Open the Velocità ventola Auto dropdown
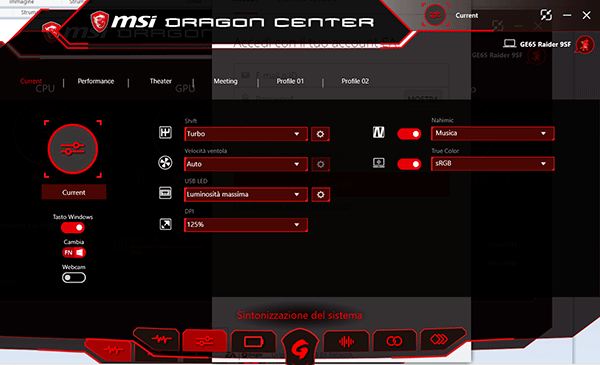The width and height of the screenshot is (600, 365). point(246,164)
